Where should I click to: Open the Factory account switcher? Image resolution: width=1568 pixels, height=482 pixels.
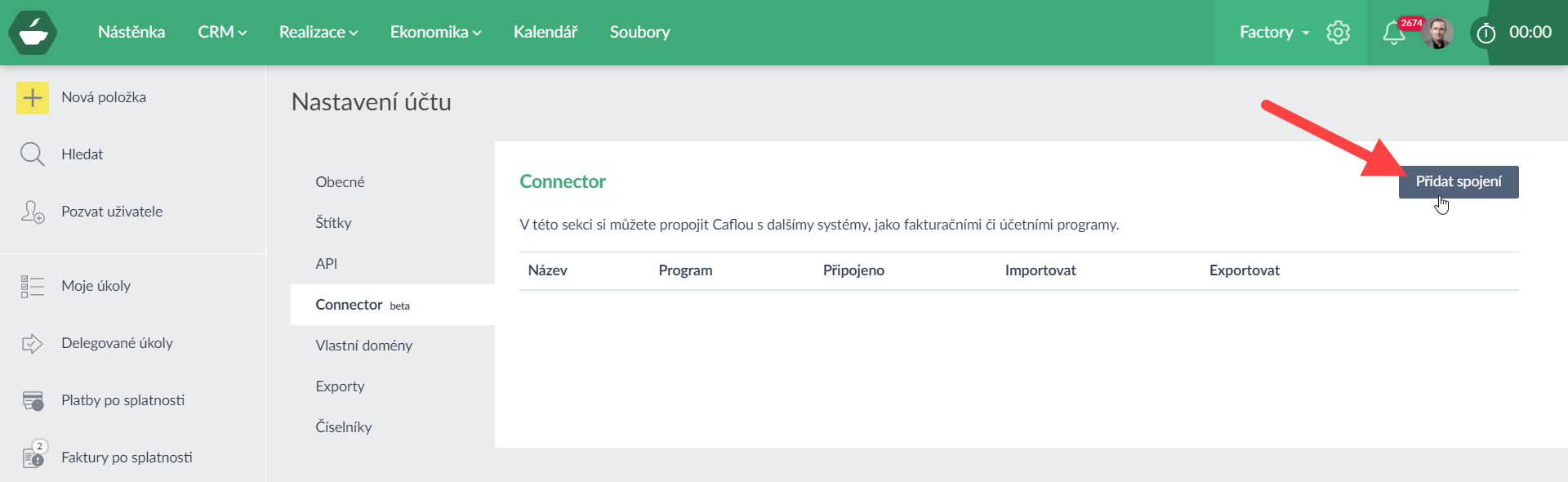tap(1274, 32)
